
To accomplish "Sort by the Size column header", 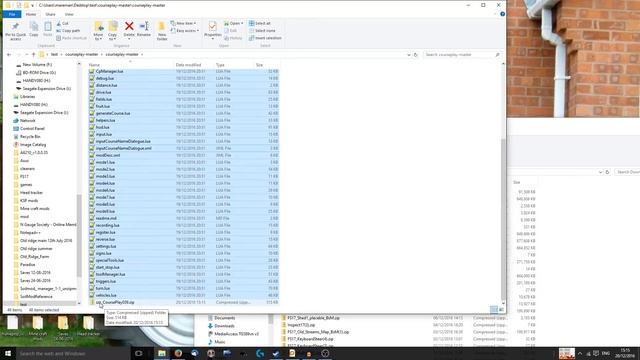I will [259, 65].
